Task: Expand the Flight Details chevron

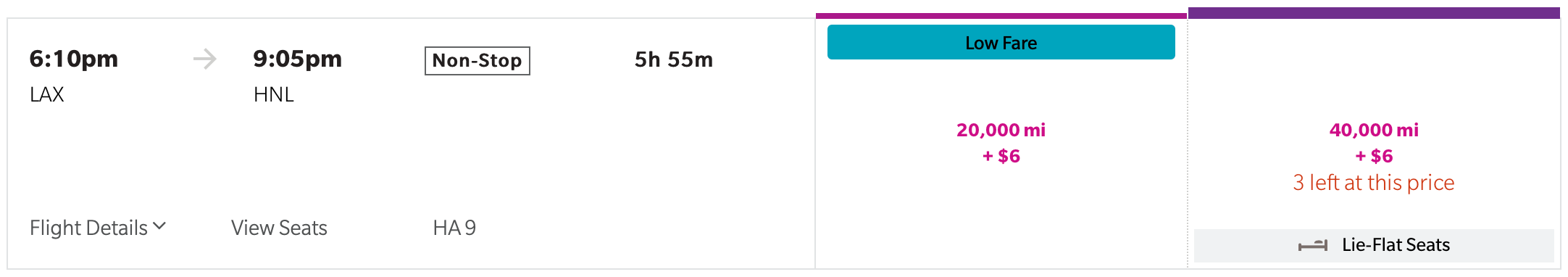Action: (x=160, y=227)
